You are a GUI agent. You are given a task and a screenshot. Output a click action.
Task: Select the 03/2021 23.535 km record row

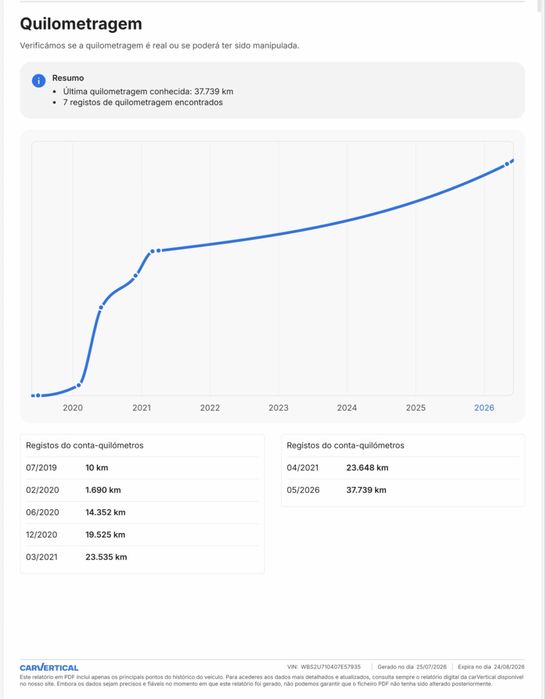(x=142, y=557)
